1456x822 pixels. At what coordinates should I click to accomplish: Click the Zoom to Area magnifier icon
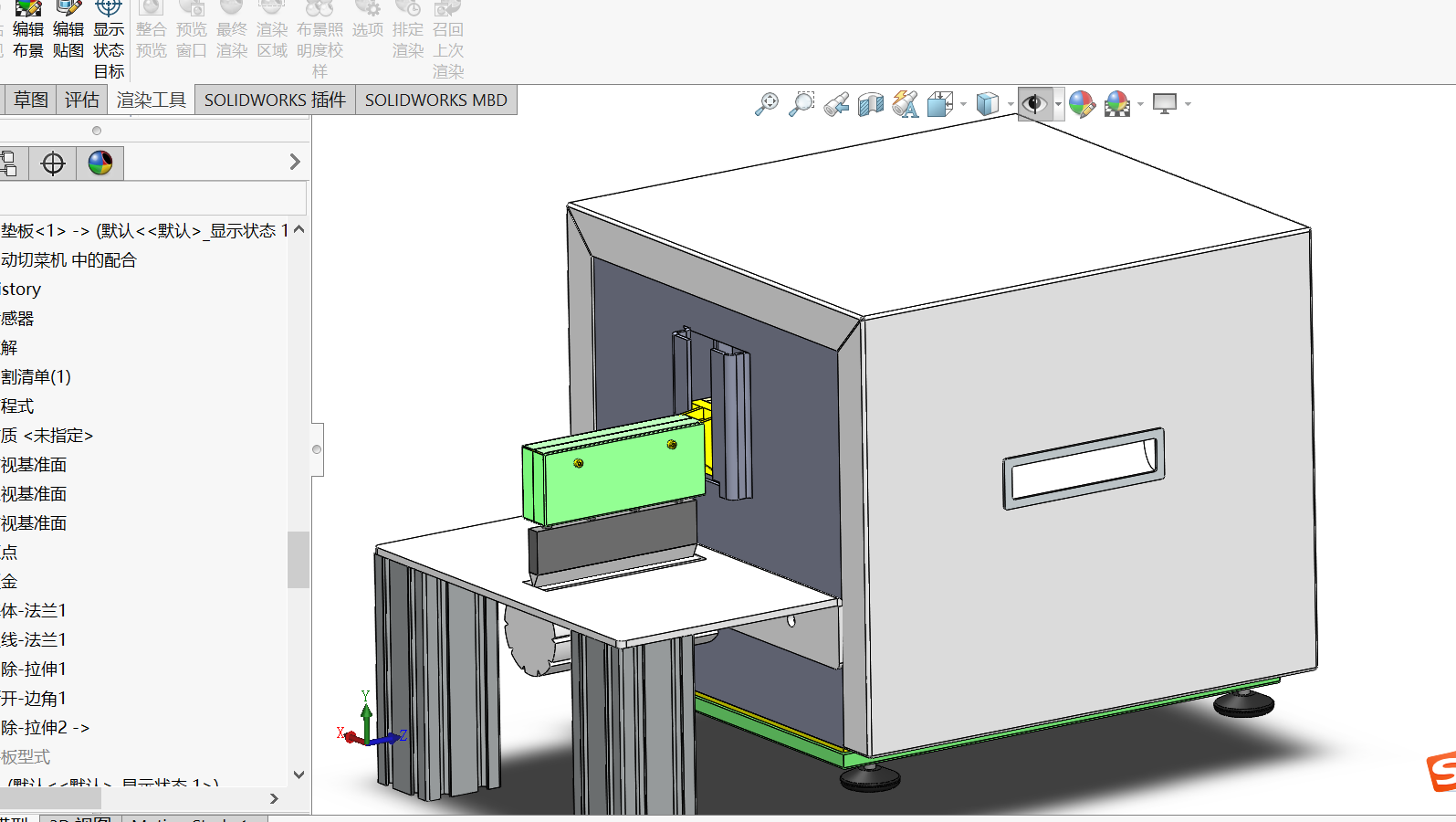[x=801, y=104]
